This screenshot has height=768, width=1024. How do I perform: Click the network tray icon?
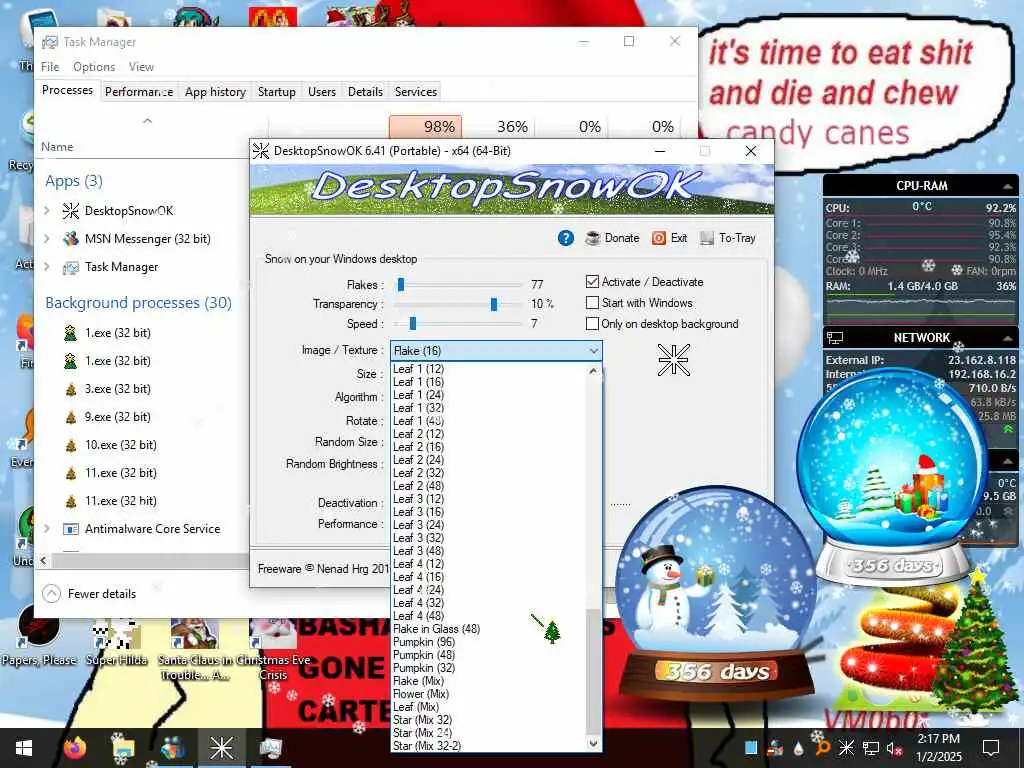(x=870, y=748)
